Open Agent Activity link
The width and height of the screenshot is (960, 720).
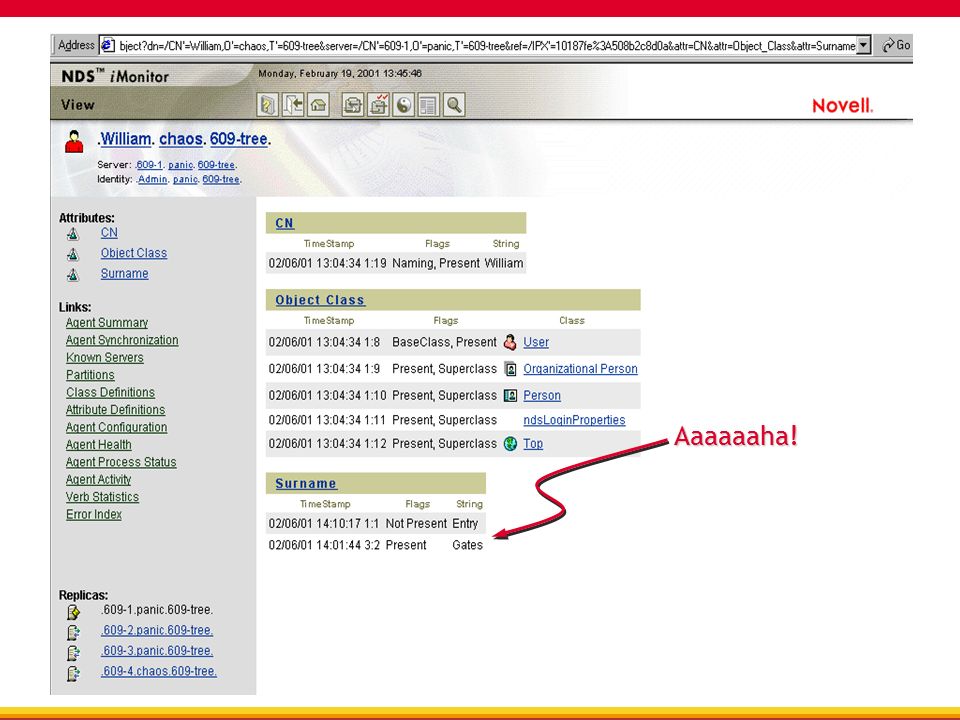click(x=99, y=479)
